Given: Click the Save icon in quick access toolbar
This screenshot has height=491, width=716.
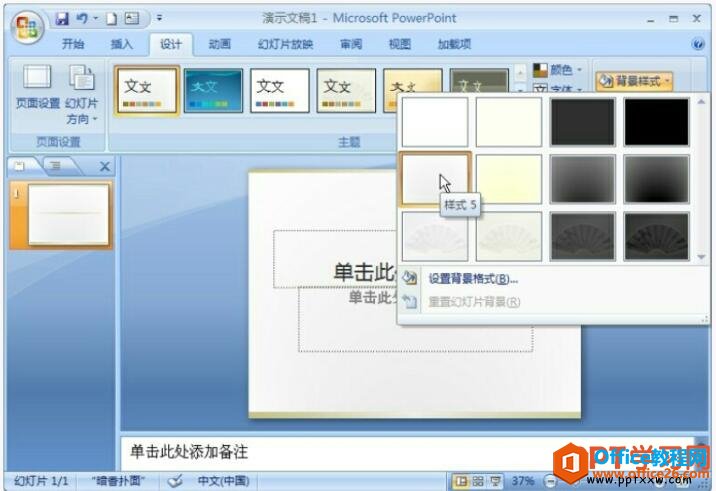Looking at the screenshot, I should pos(62,18).
